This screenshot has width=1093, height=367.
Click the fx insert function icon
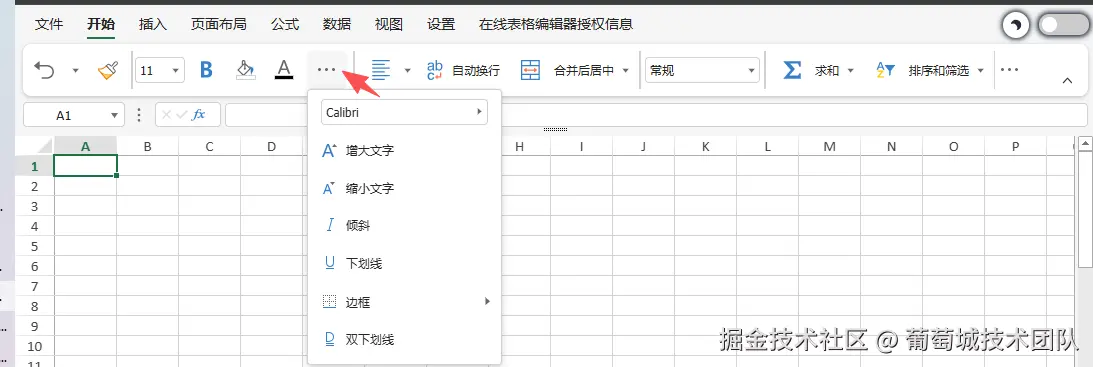[x=199, y=114]
